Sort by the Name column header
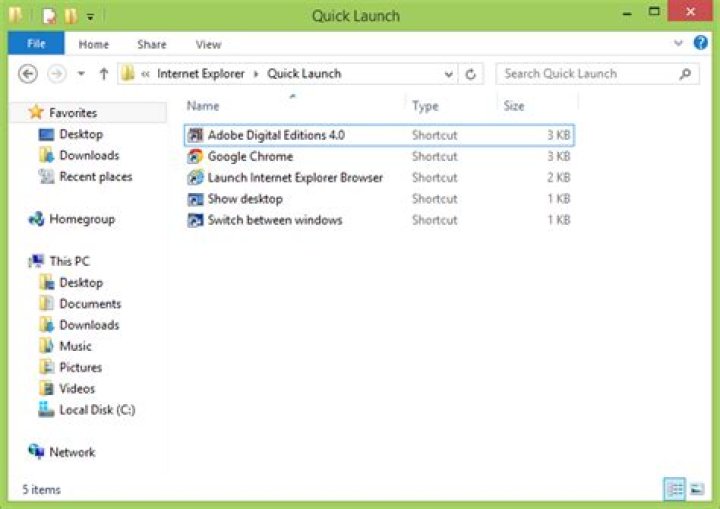 (202, 106)
